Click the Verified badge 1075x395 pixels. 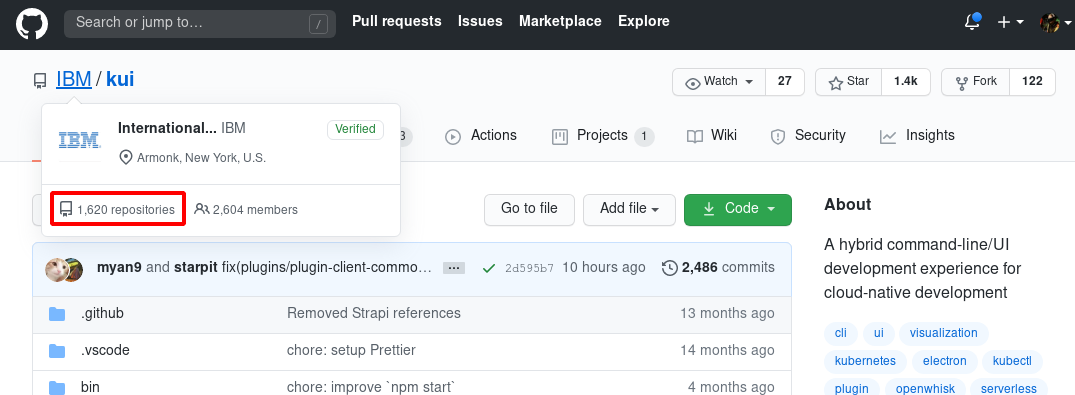coord(355,129)
